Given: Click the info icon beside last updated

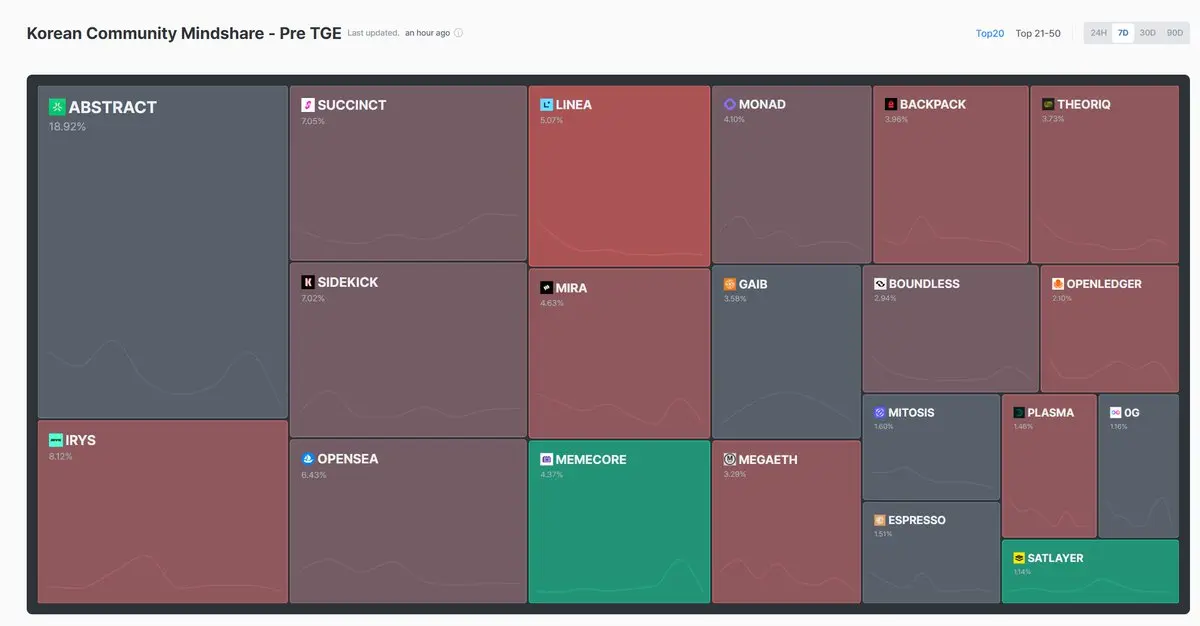Looking at the screenshot, I should point(459,33).
